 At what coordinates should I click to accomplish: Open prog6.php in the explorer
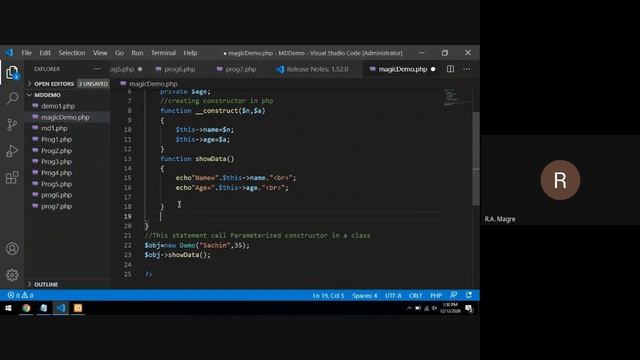56,195
